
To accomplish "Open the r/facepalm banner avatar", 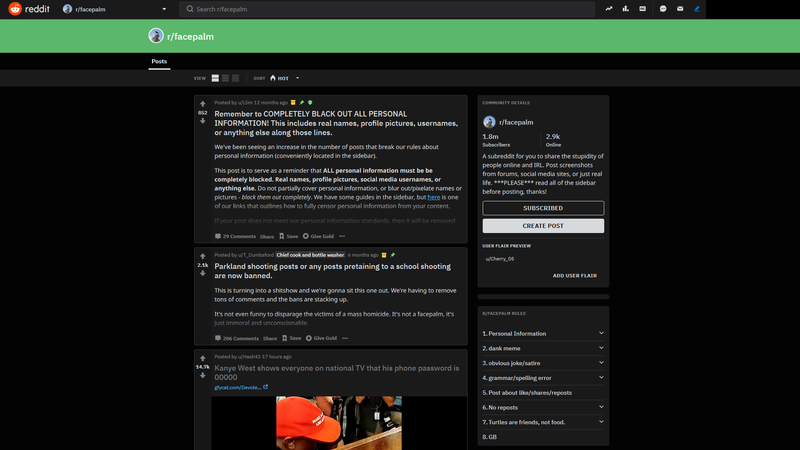I will coord(156,36).
